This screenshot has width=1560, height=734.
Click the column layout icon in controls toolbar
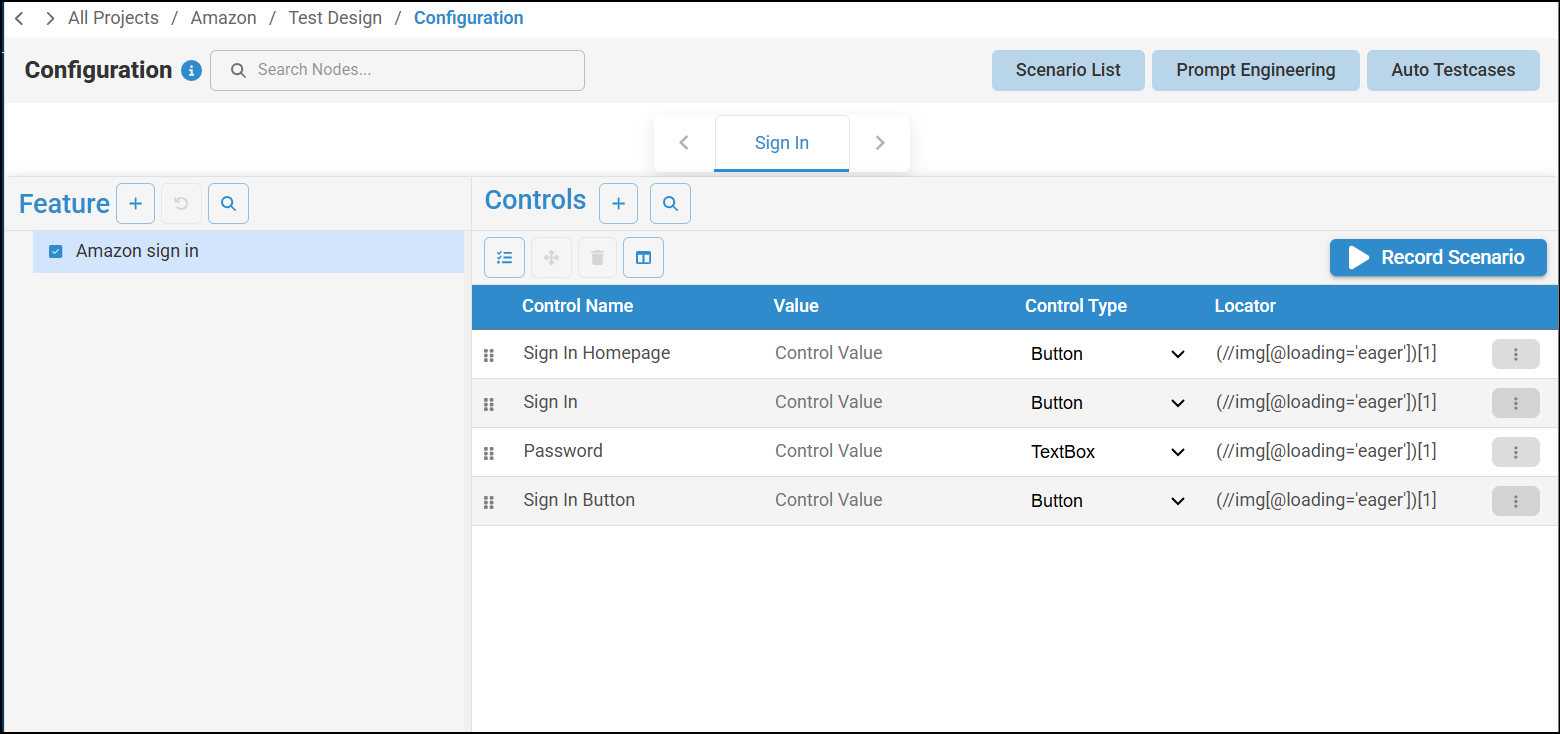tap(643, 258)
